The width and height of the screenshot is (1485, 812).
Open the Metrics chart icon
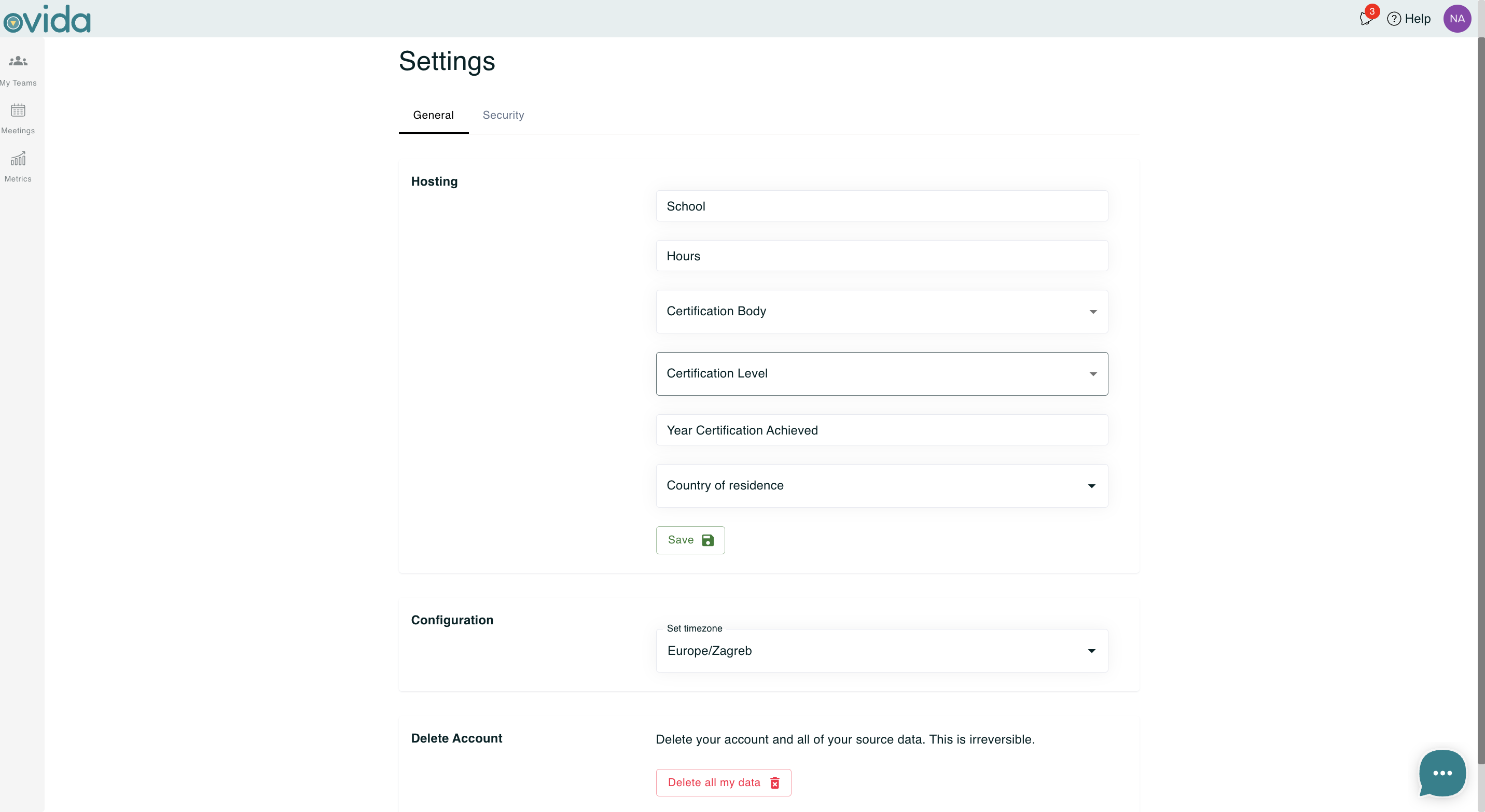coord(18,159)
